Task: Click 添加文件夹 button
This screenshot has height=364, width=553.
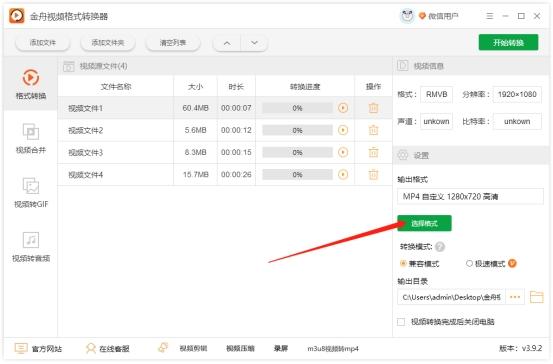Action: (108, 43)
